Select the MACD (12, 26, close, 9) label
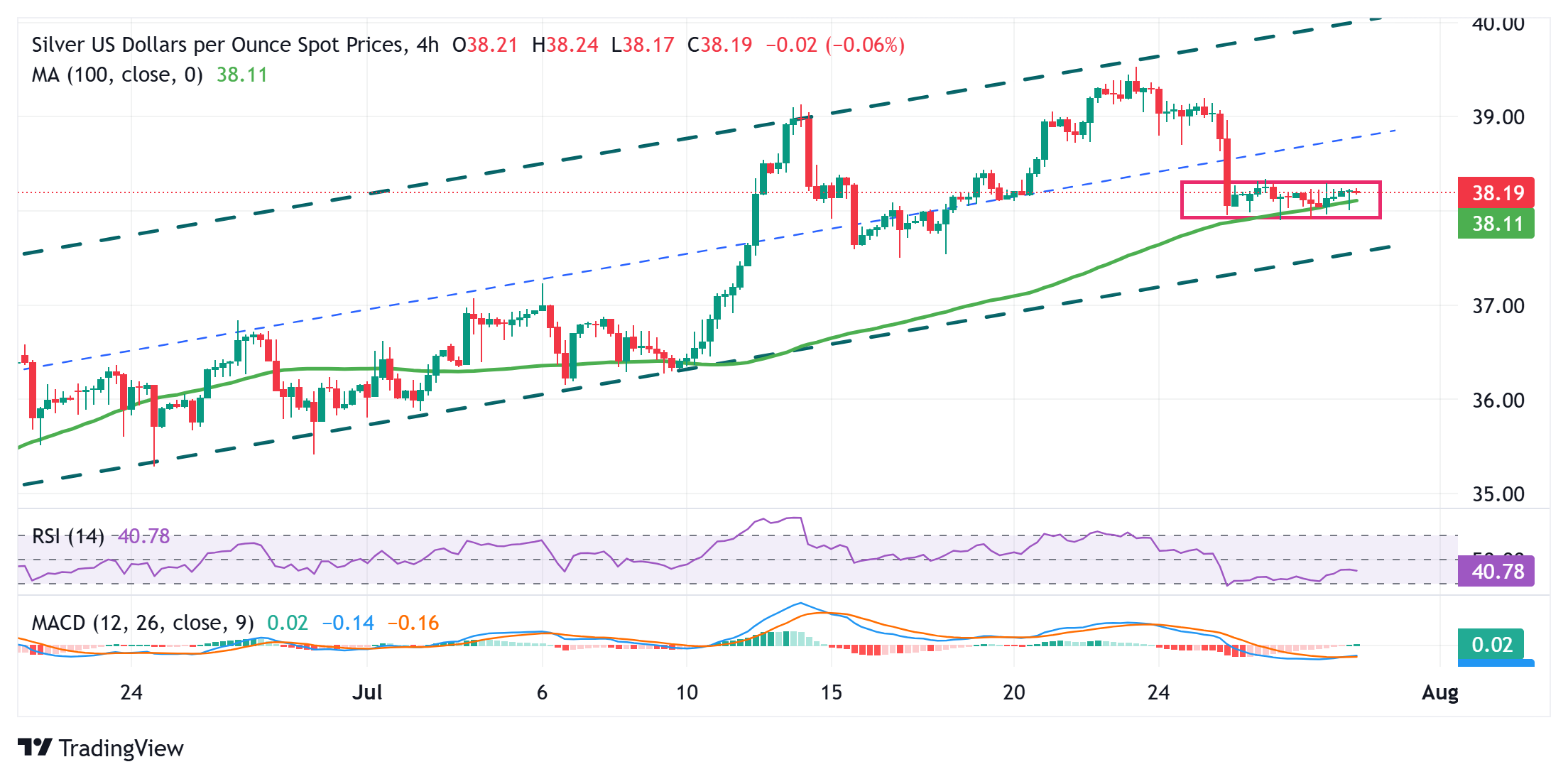Image resolution: width=1568 pixels, height=779 pixels. click(x=143, y=623)
